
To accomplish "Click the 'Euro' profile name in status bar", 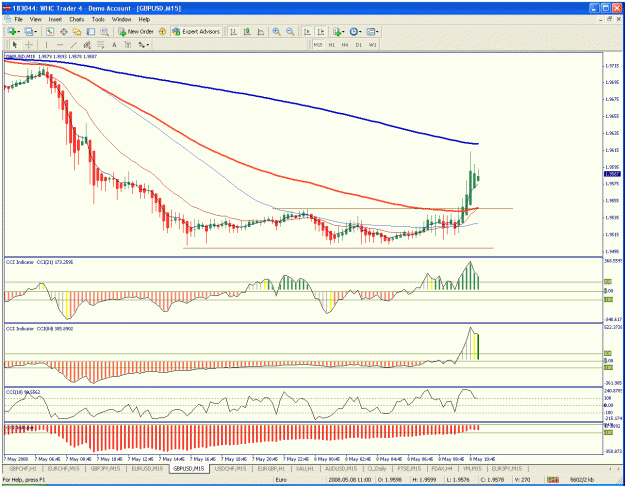I will [281, 480].
